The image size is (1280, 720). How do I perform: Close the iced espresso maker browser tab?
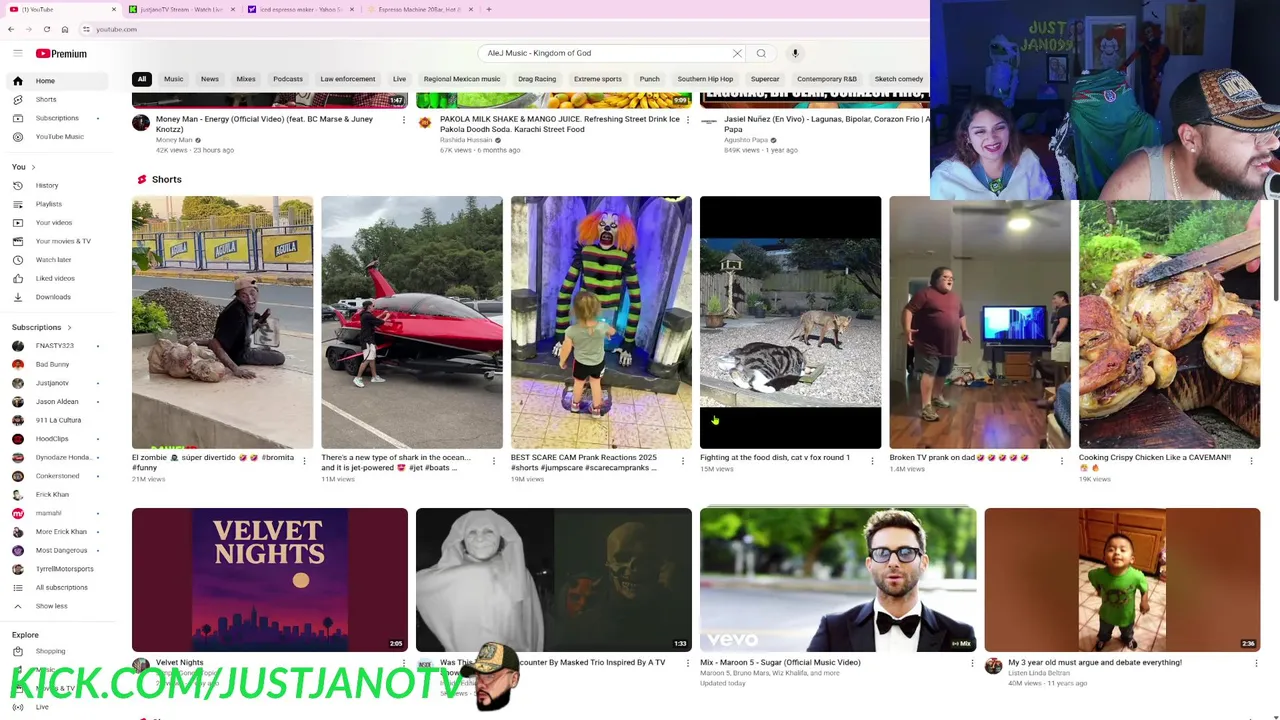[350, 9]
